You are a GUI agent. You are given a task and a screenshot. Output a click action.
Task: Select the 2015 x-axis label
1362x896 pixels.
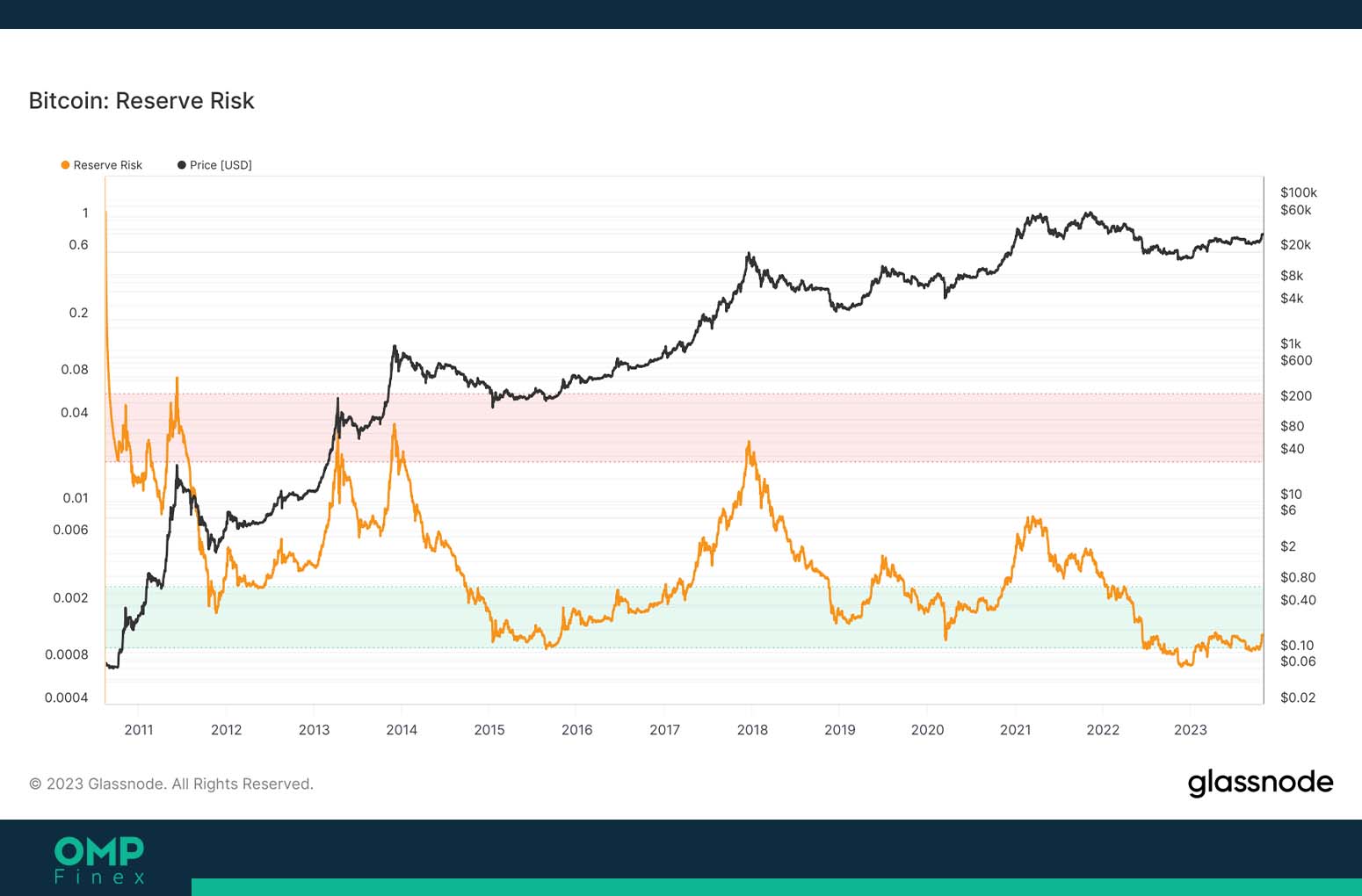pos(489,730)
